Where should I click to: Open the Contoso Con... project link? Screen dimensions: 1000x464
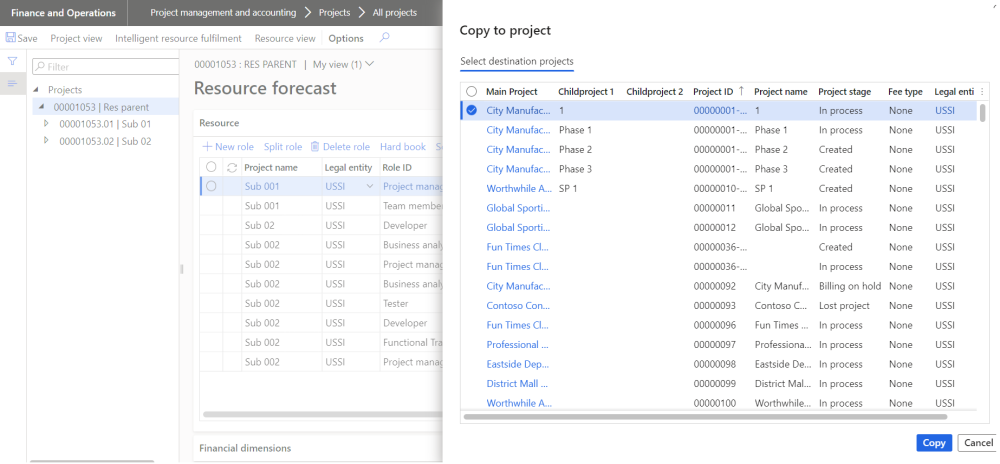pyautogui.click(x=518, y=306)
